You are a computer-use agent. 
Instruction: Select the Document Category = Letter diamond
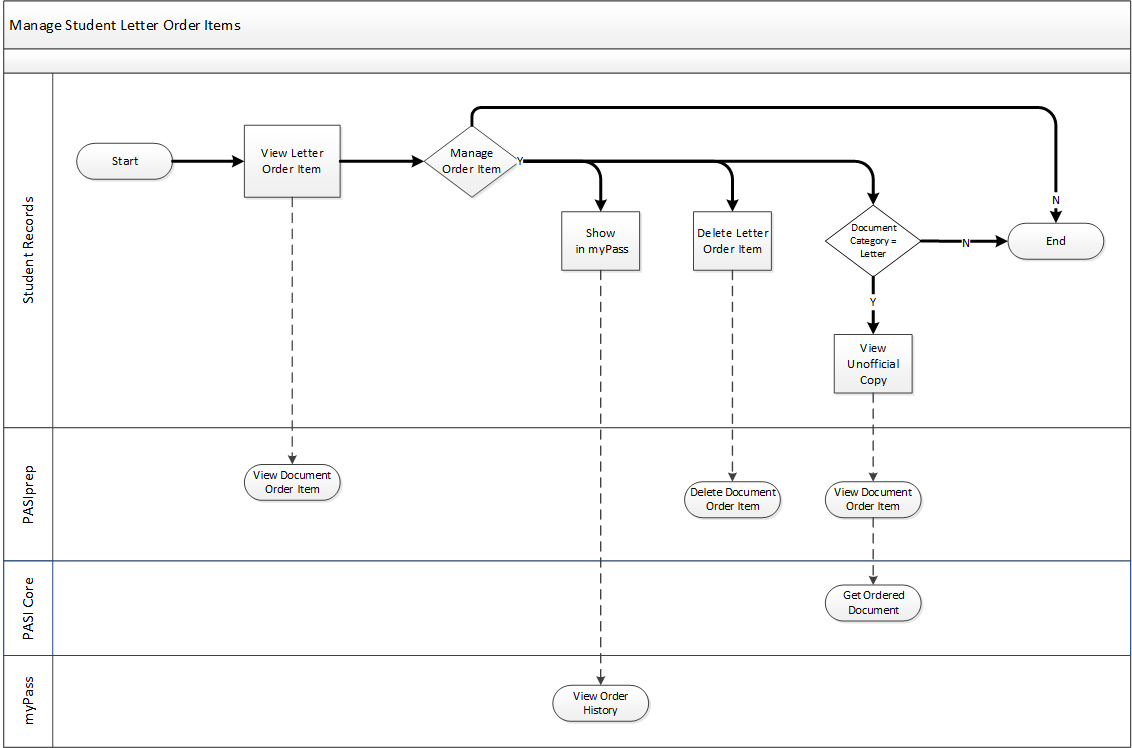873,241
